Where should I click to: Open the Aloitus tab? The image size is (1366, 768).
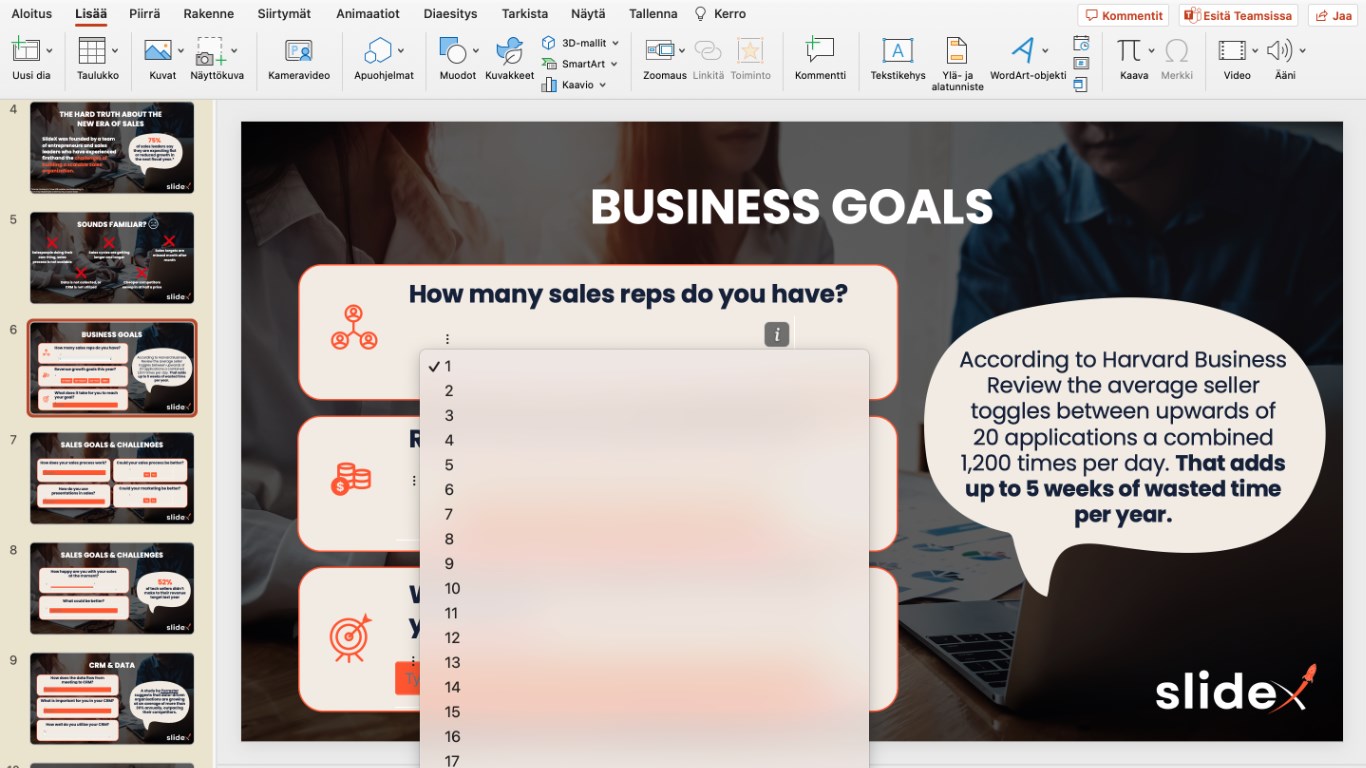click(x=32, y=14)
